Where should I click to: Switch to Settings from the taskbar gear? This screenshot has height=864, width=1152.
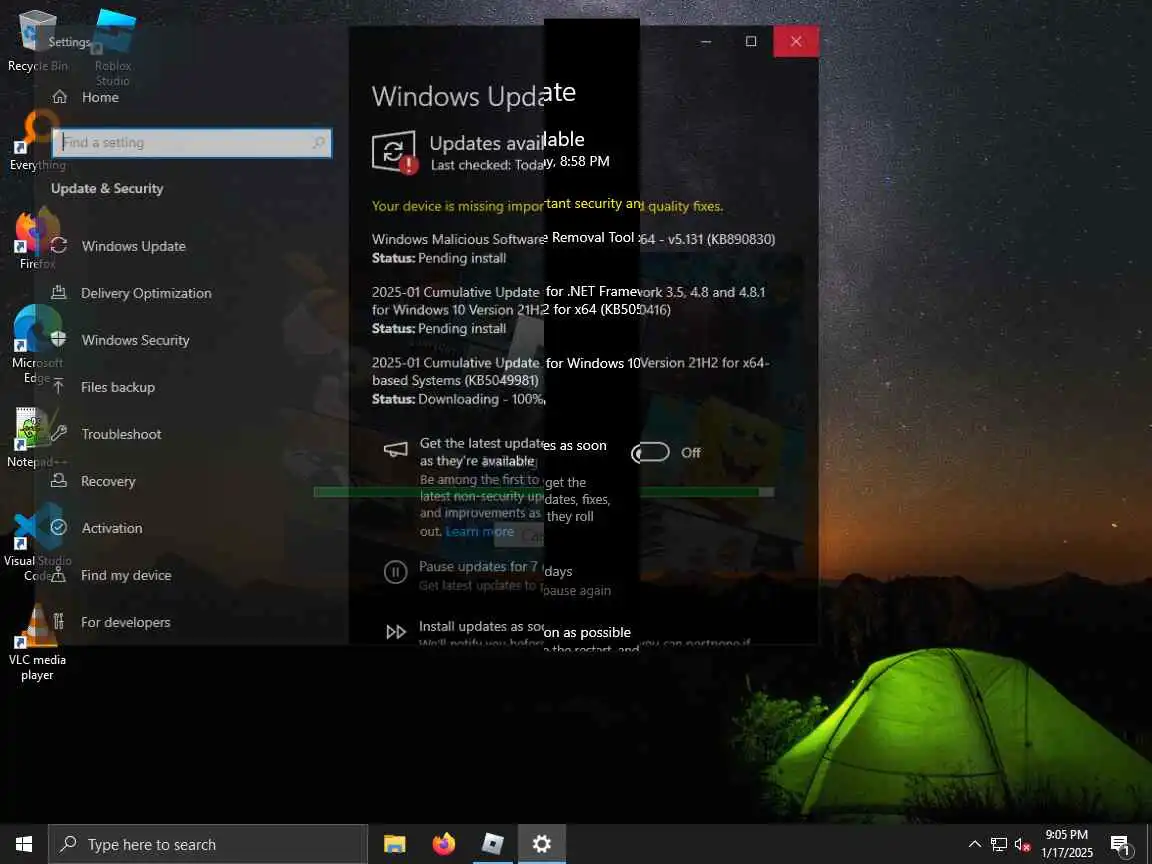[541, 844]
